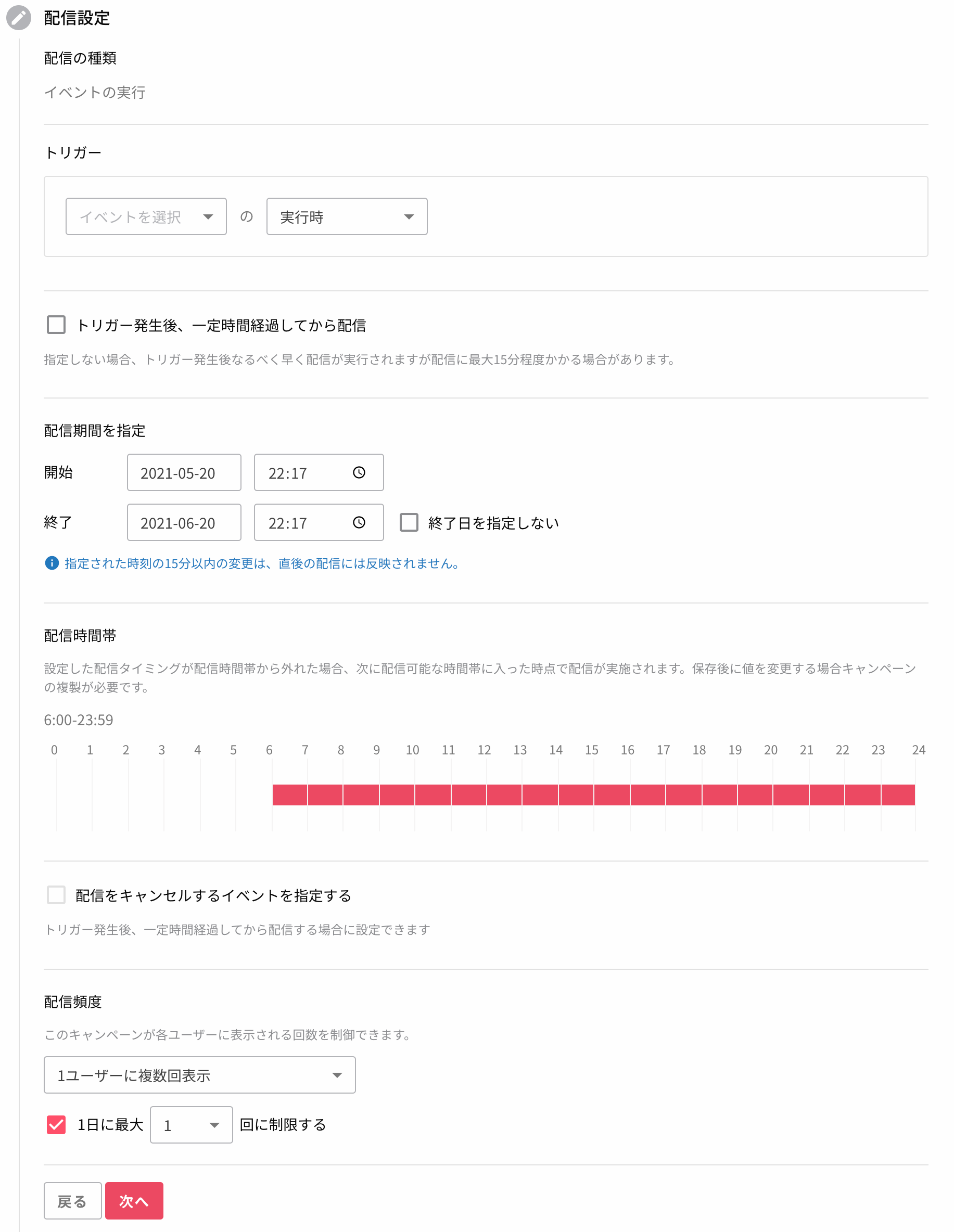Click the red time band at hour 6
Screen dimensions: 954x1232
[x=290, y=795]
